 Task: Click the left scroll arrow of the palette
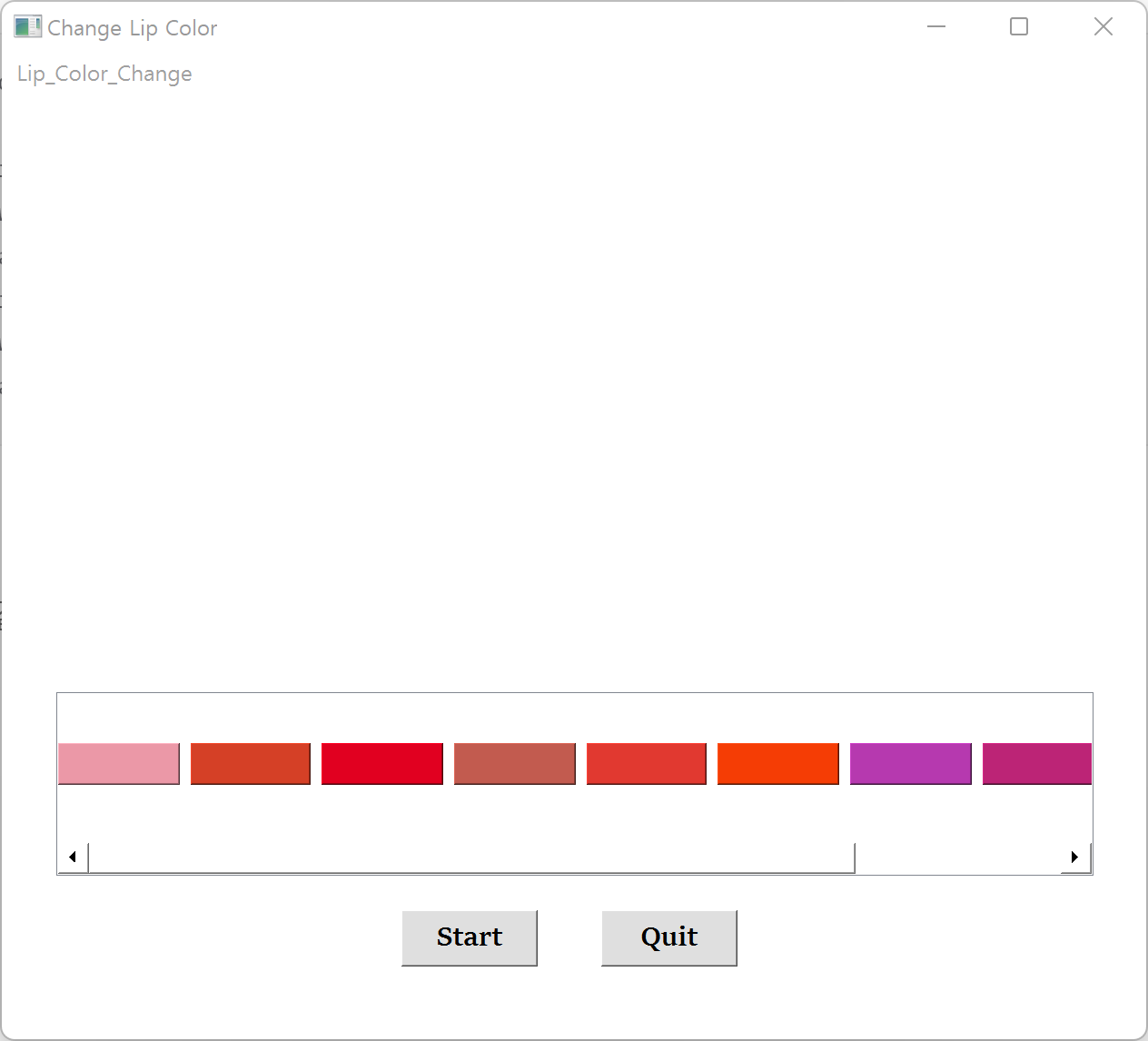72,857
